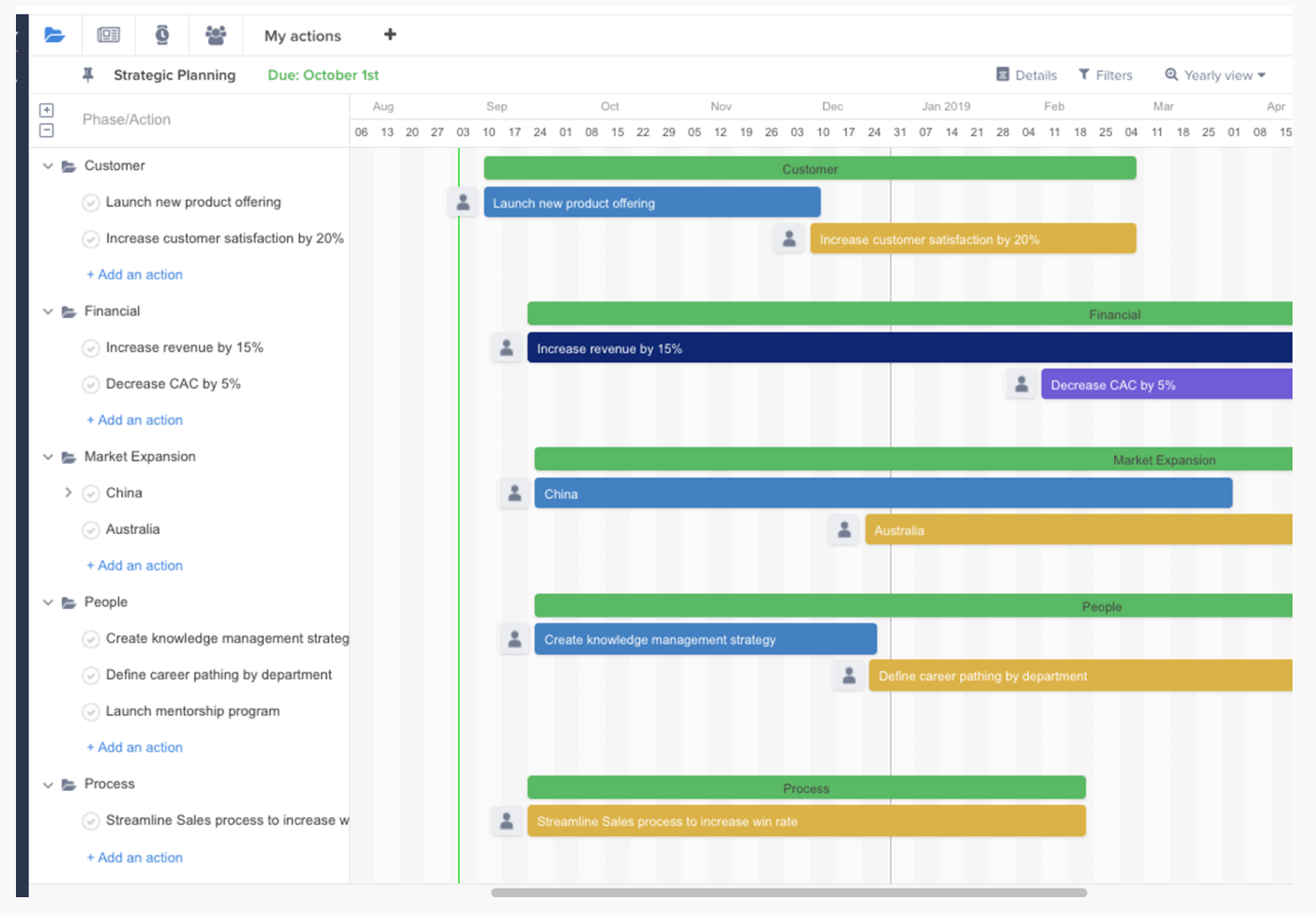Viewport: 1316px width, 916px height.
Task: Mark Increase customer satisfaction by 20% complete
Action: (x=91, y=239)
